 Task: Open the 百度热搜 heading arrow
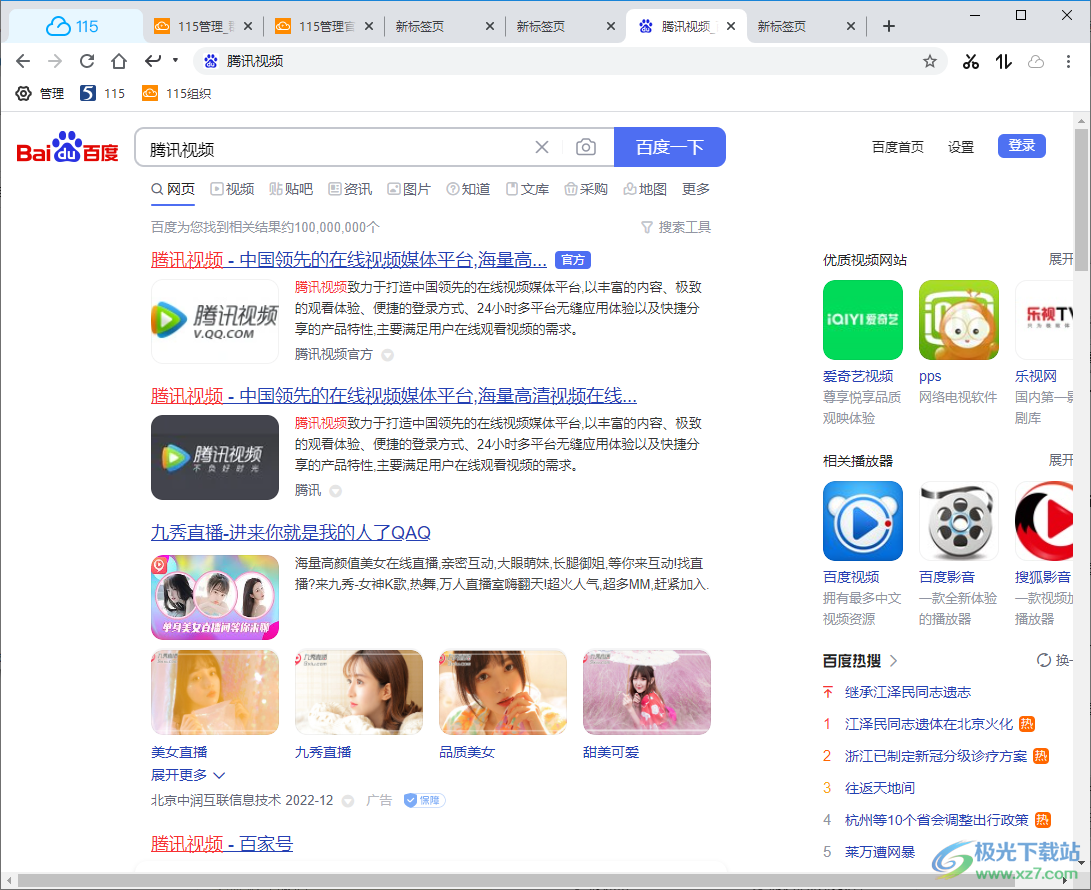(x=893, y=661)
